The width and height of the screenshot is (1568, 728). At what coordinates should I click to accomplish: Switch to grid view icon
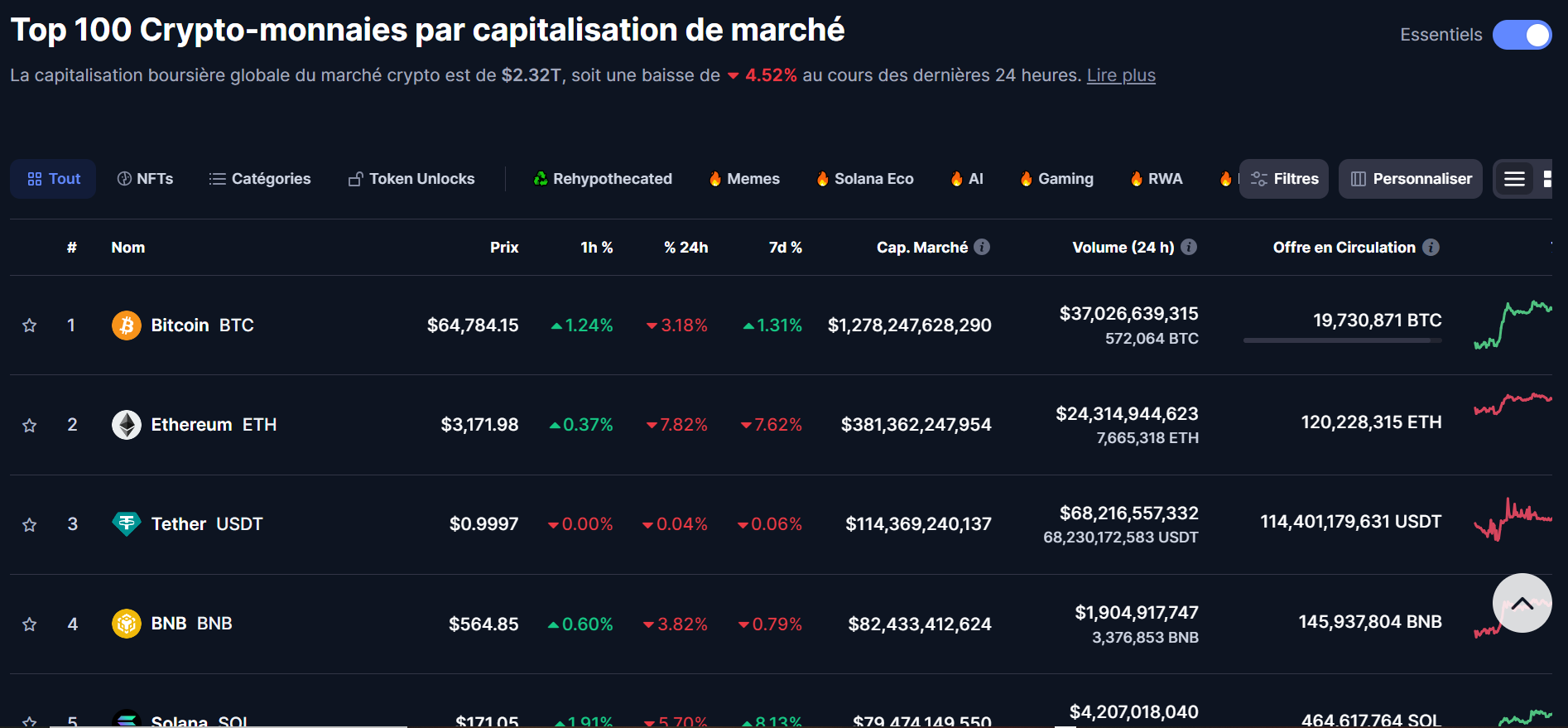pyautogui.click(x=1546, y=179)
